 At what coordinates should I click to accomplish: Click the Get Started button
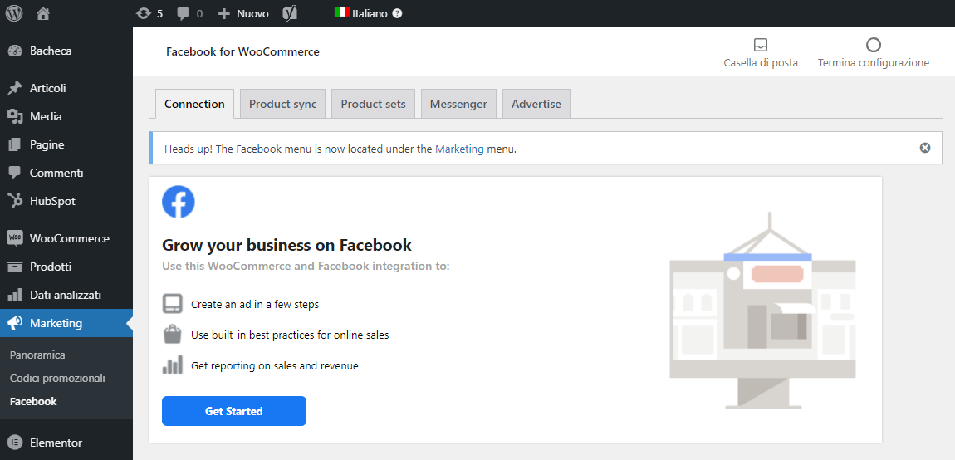[234, 411]
